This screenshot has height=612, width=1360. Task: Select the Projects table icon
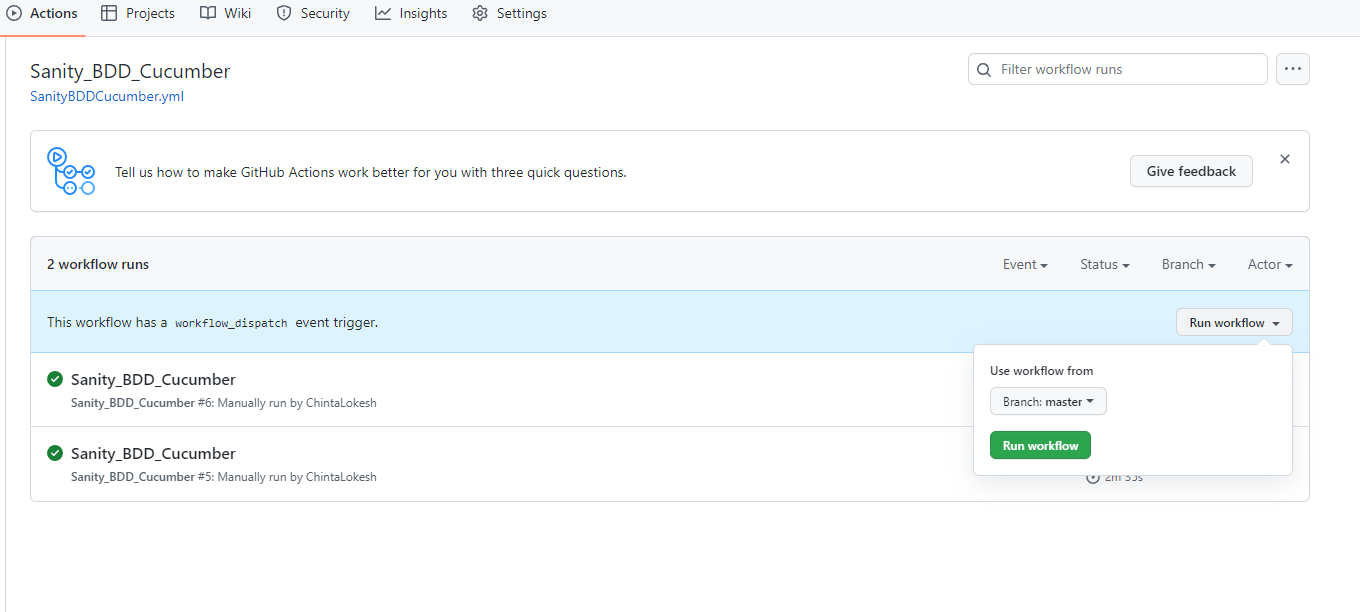(x=107, y=13)
